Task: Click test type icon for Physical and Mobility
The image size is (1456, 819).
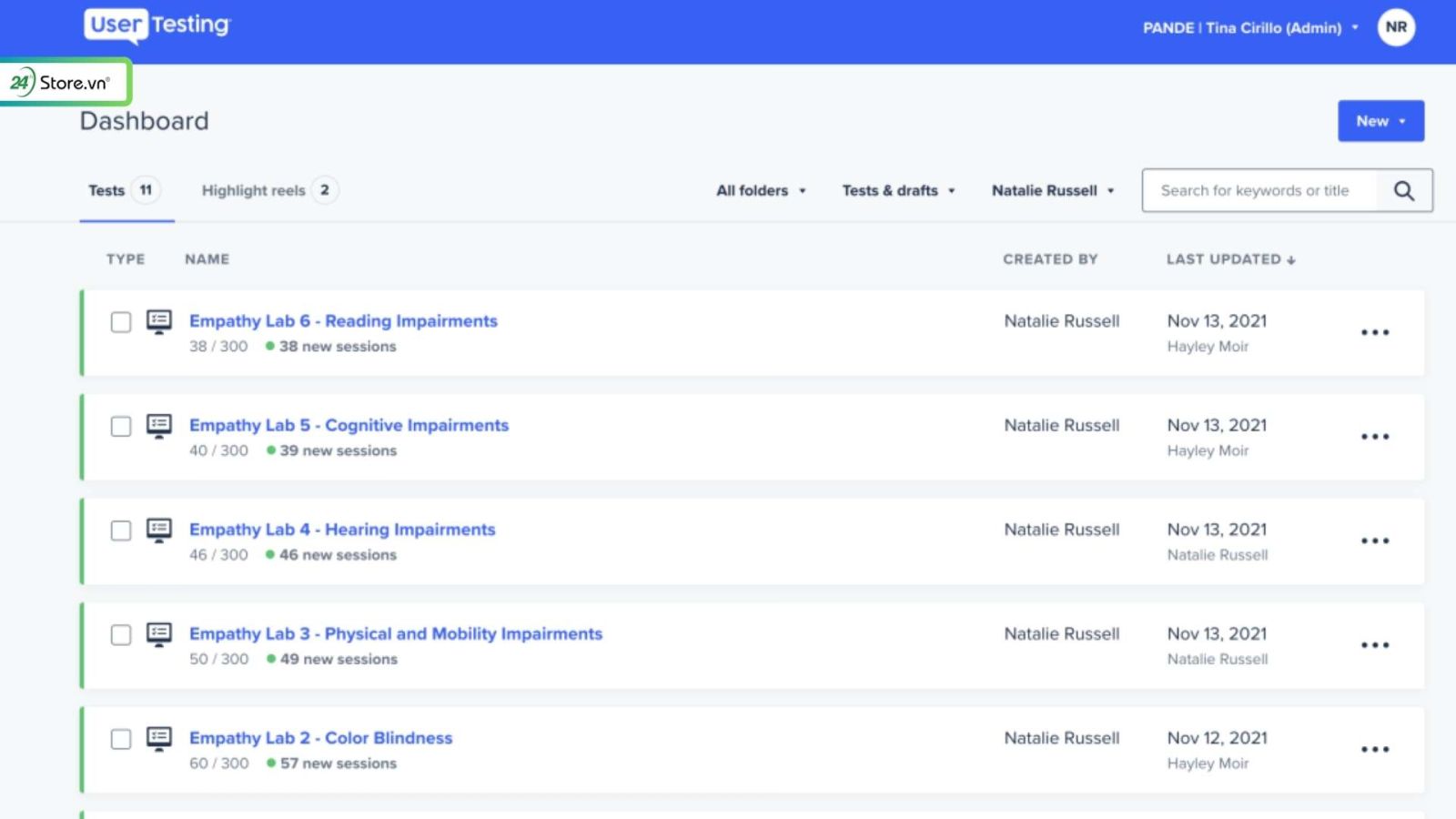Action: pos(159,635)
